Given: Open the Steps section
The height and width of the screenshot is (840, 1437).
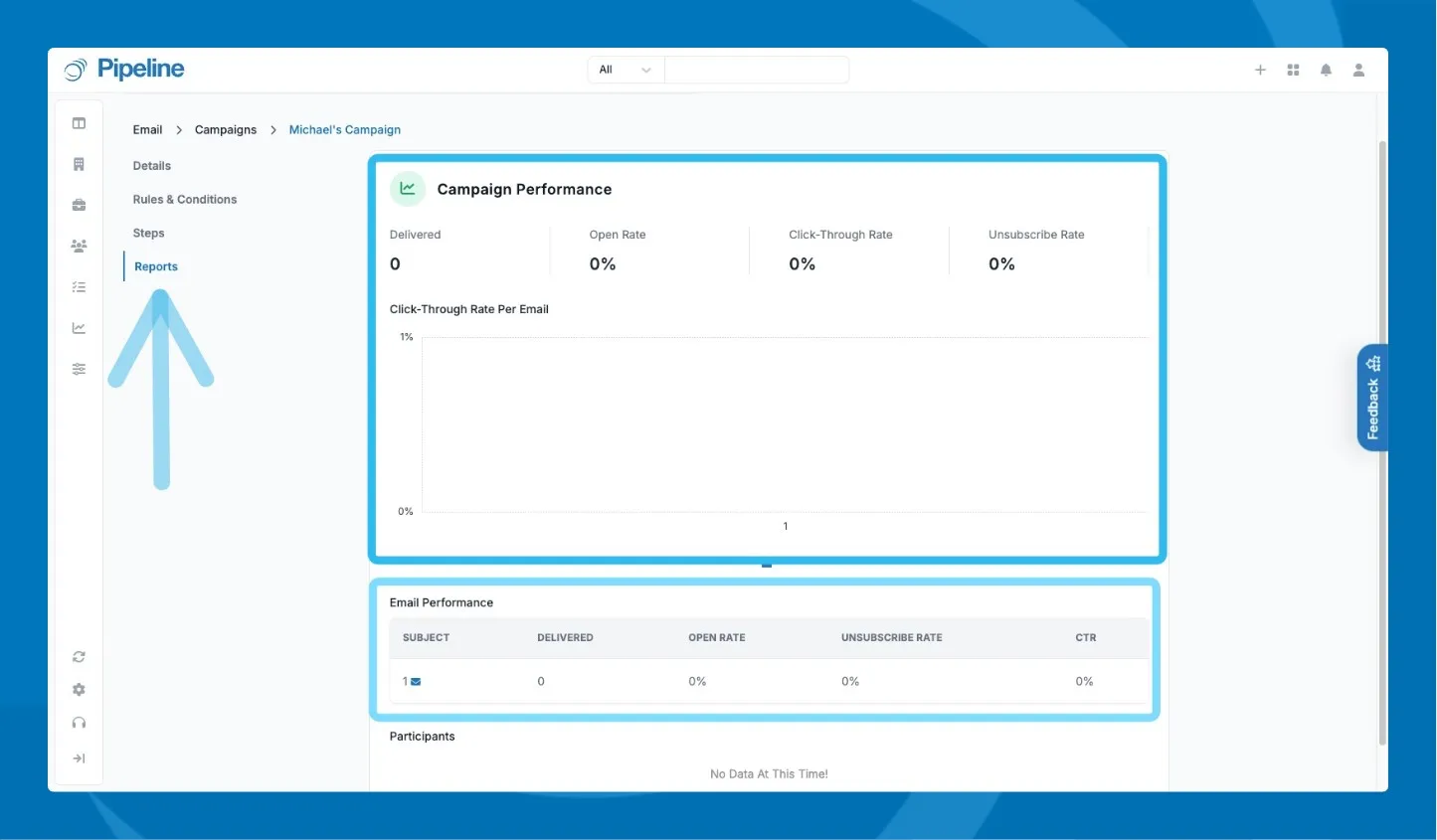Looking at the screenshot, I should click(149, 234).
